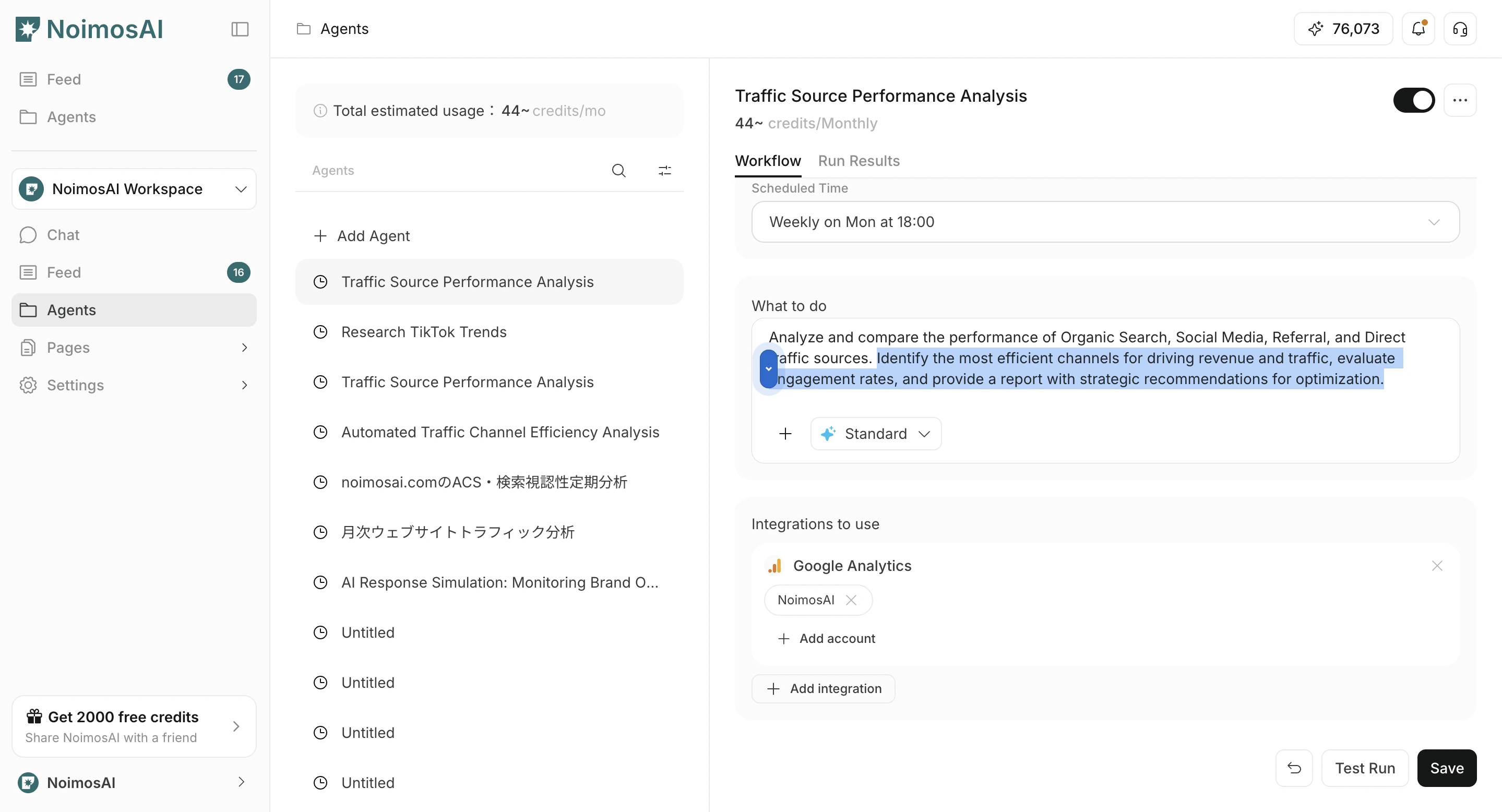Click the NoimosAI logo
Viewport: 1502px width, 812px height.
point(89,29)
